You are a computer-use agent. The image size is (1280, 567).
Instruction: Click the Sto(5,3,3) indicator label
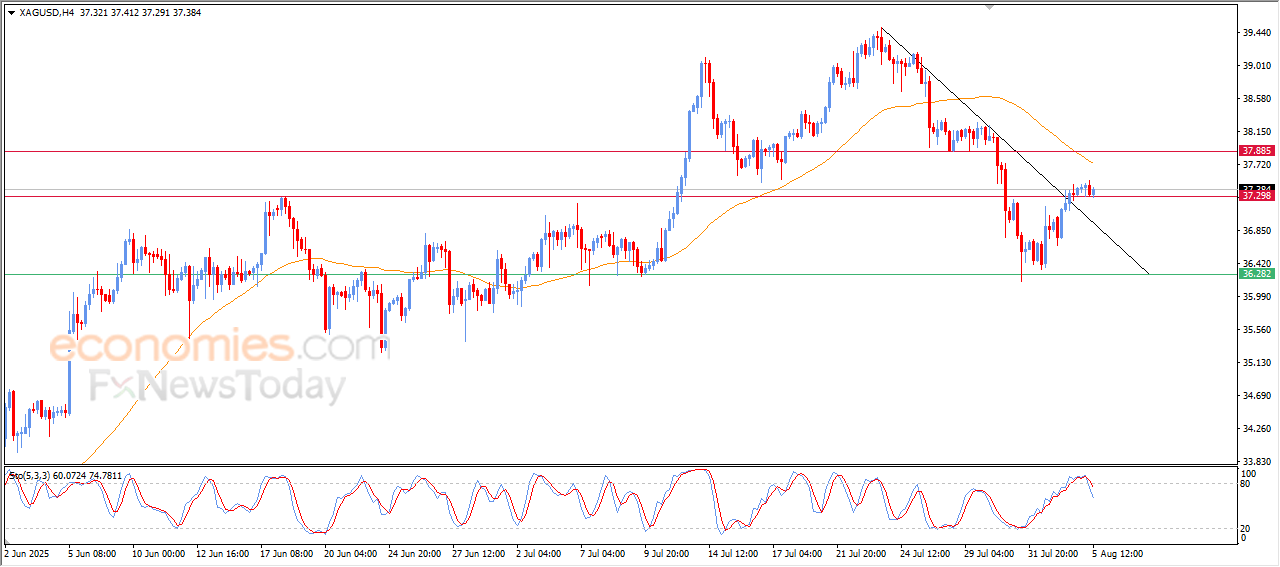[65, 476]
